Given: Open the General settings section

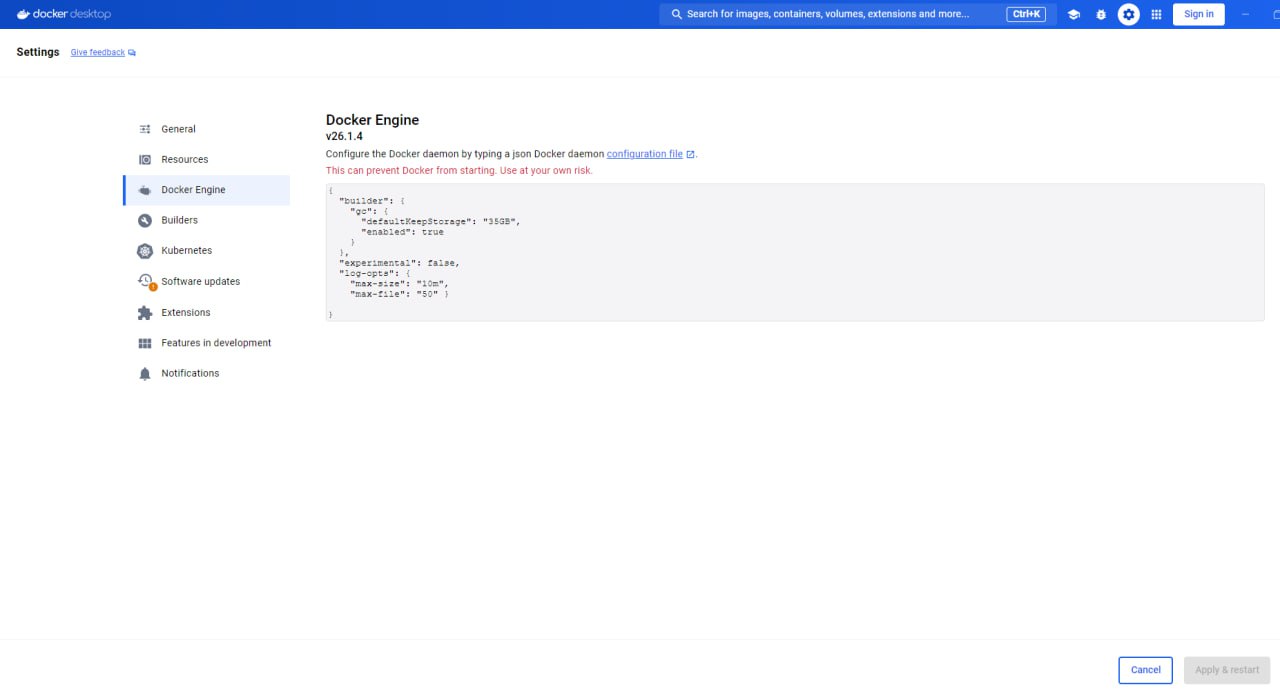Looking at the screenshot, I should click(178, 129).
